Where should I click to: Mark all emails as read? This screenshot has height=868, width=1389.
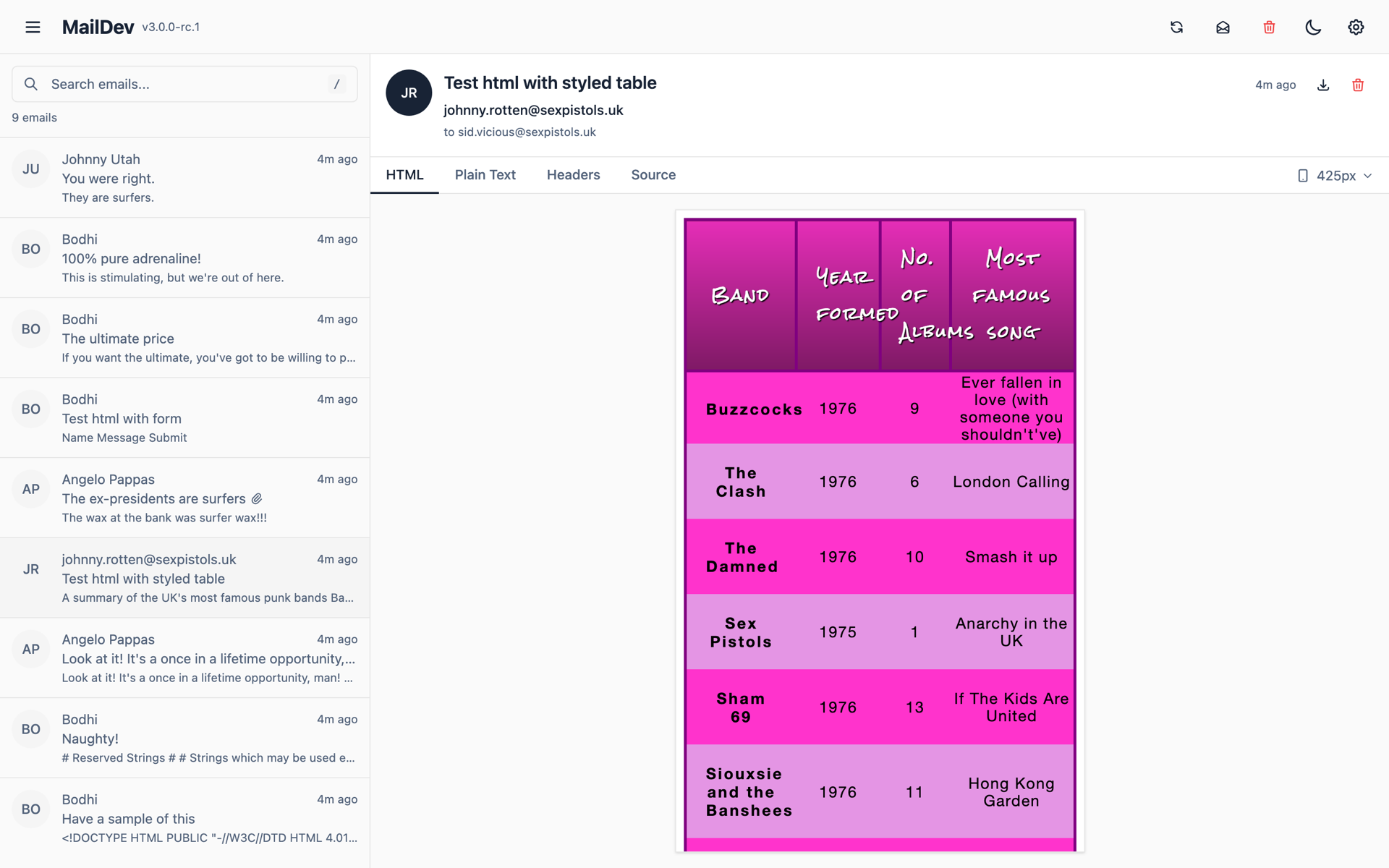tap(1223, 27)
